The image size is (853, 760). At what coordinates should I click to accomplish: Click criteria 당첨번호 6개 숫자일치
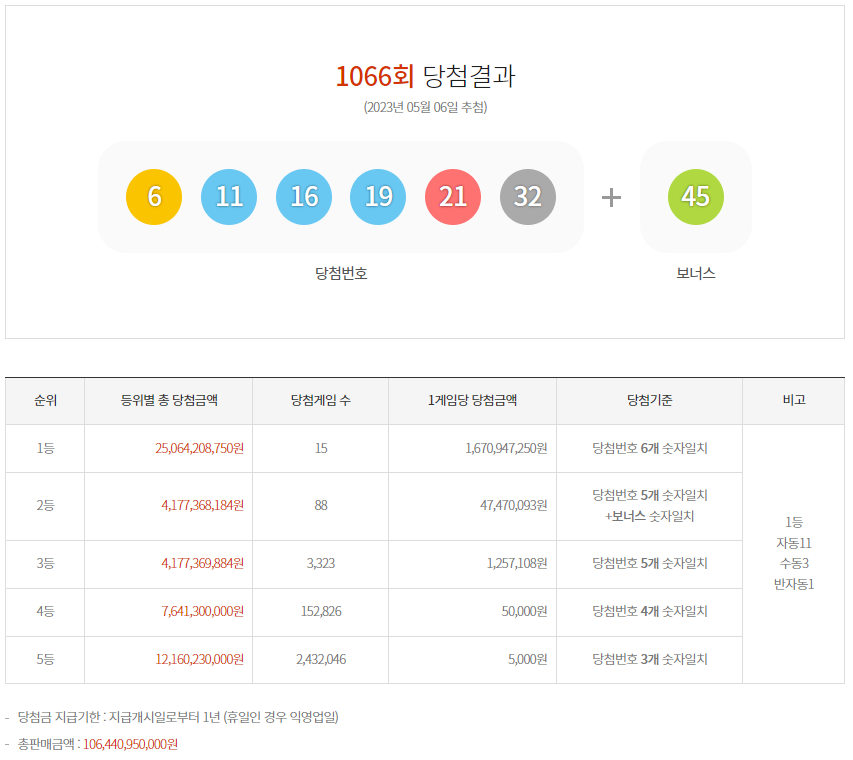pos(650,448)
